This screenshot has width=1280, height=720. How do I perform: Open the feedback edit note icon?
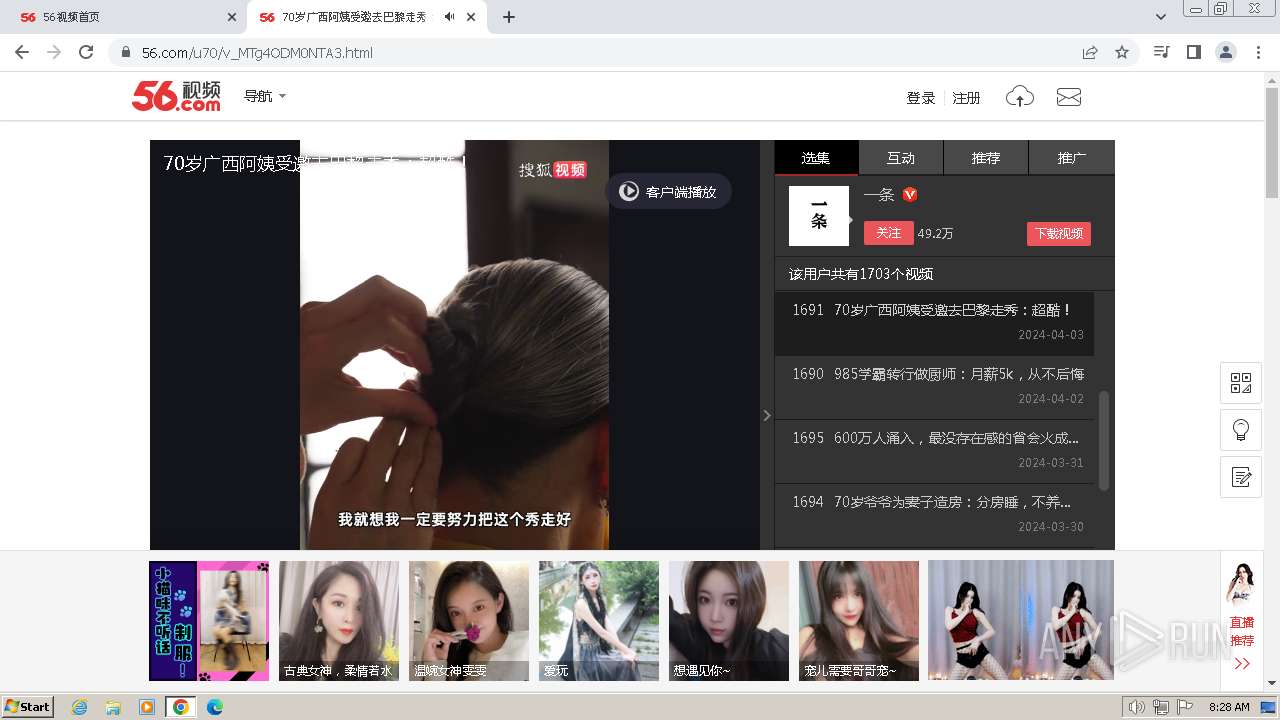point(1241,477)
